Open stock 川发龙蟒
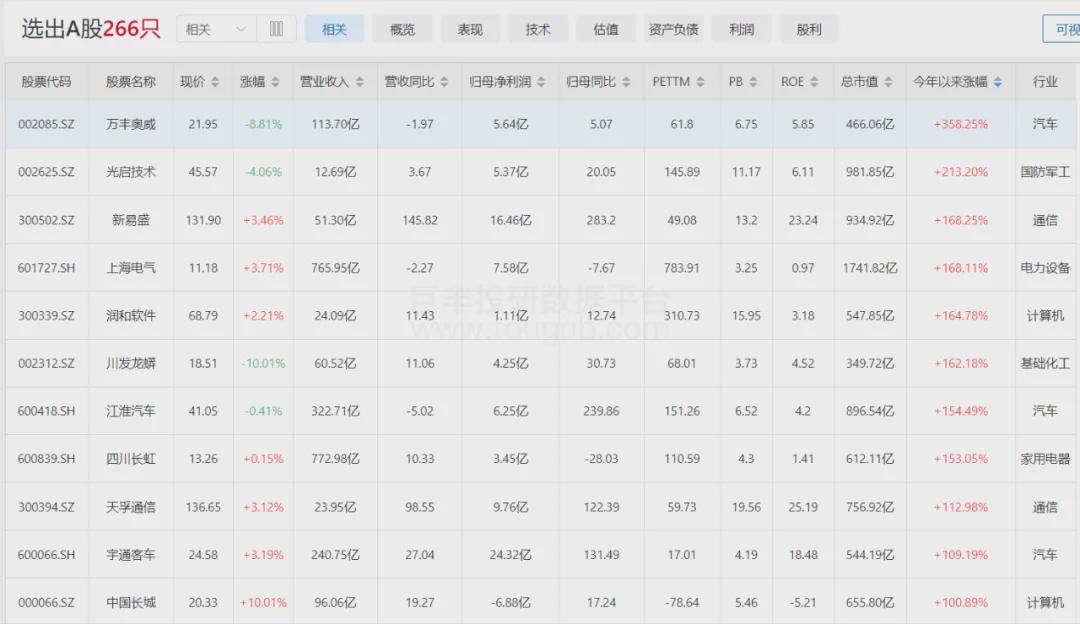1080x624 pixels. coord(131,363)
